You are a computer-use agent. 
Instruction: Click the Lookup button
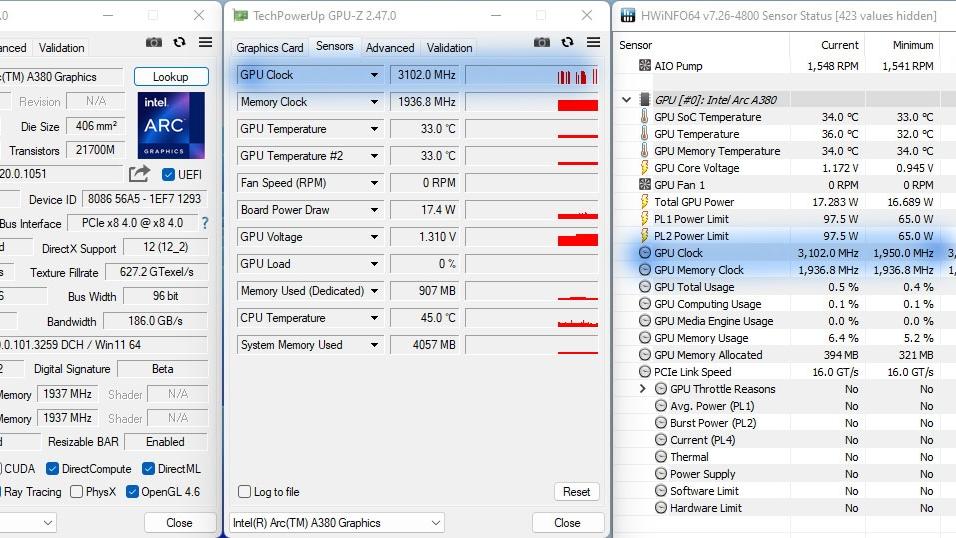171,77
